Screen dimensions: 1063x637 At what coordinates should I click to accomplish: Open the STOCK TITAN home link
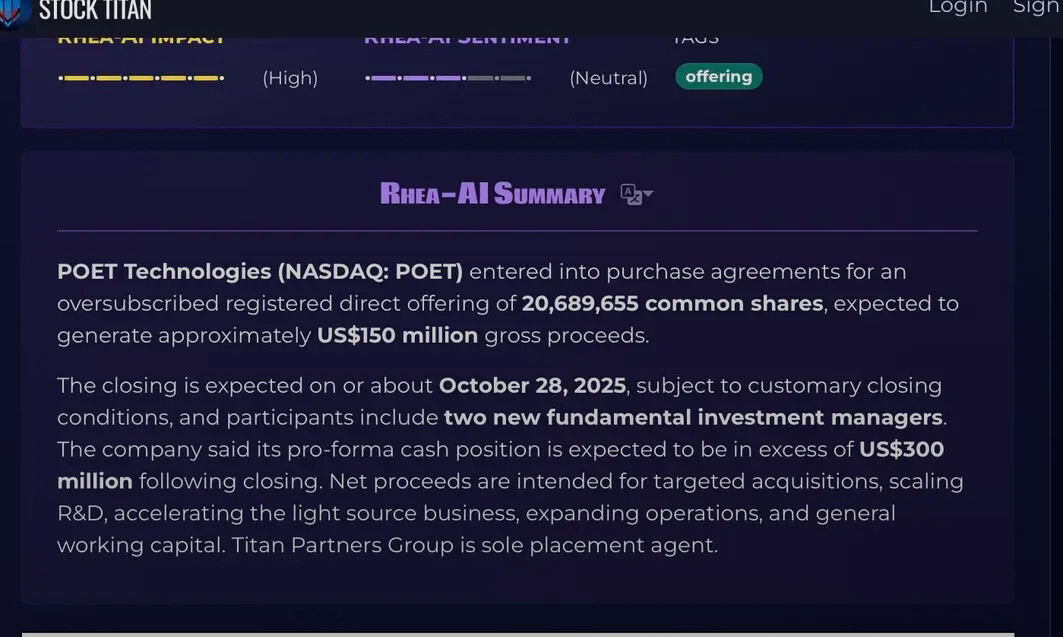click(x=95, y=11)
